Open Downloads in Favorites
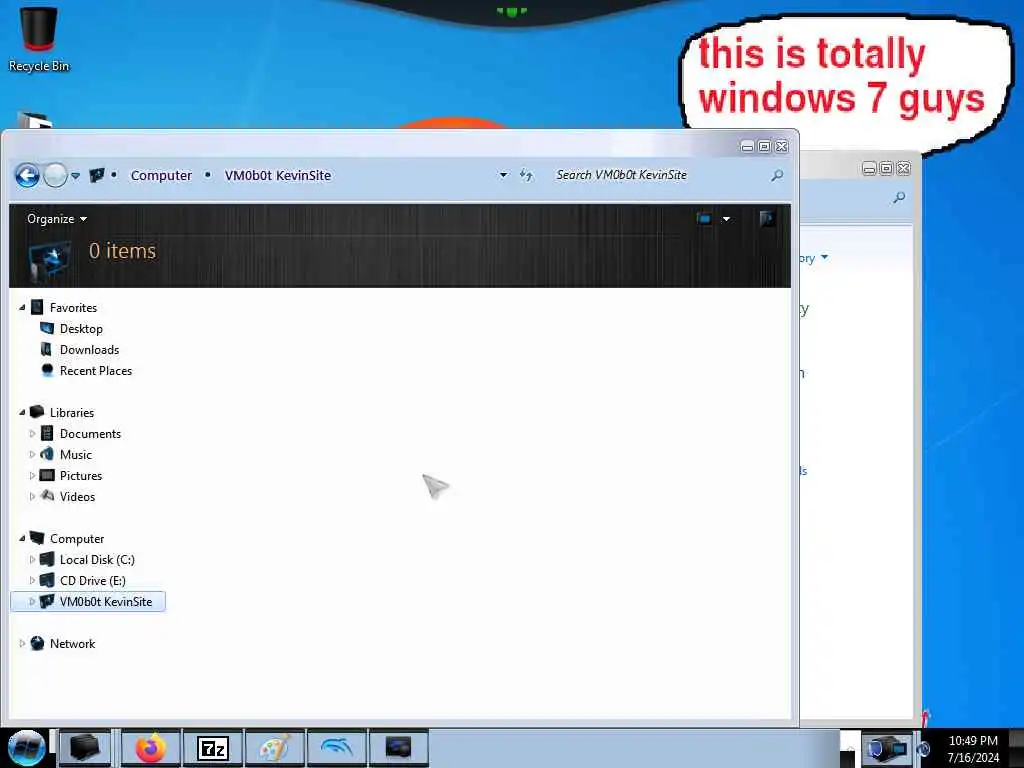Screen dimensions: 1024x768 (x=89, y=349)
